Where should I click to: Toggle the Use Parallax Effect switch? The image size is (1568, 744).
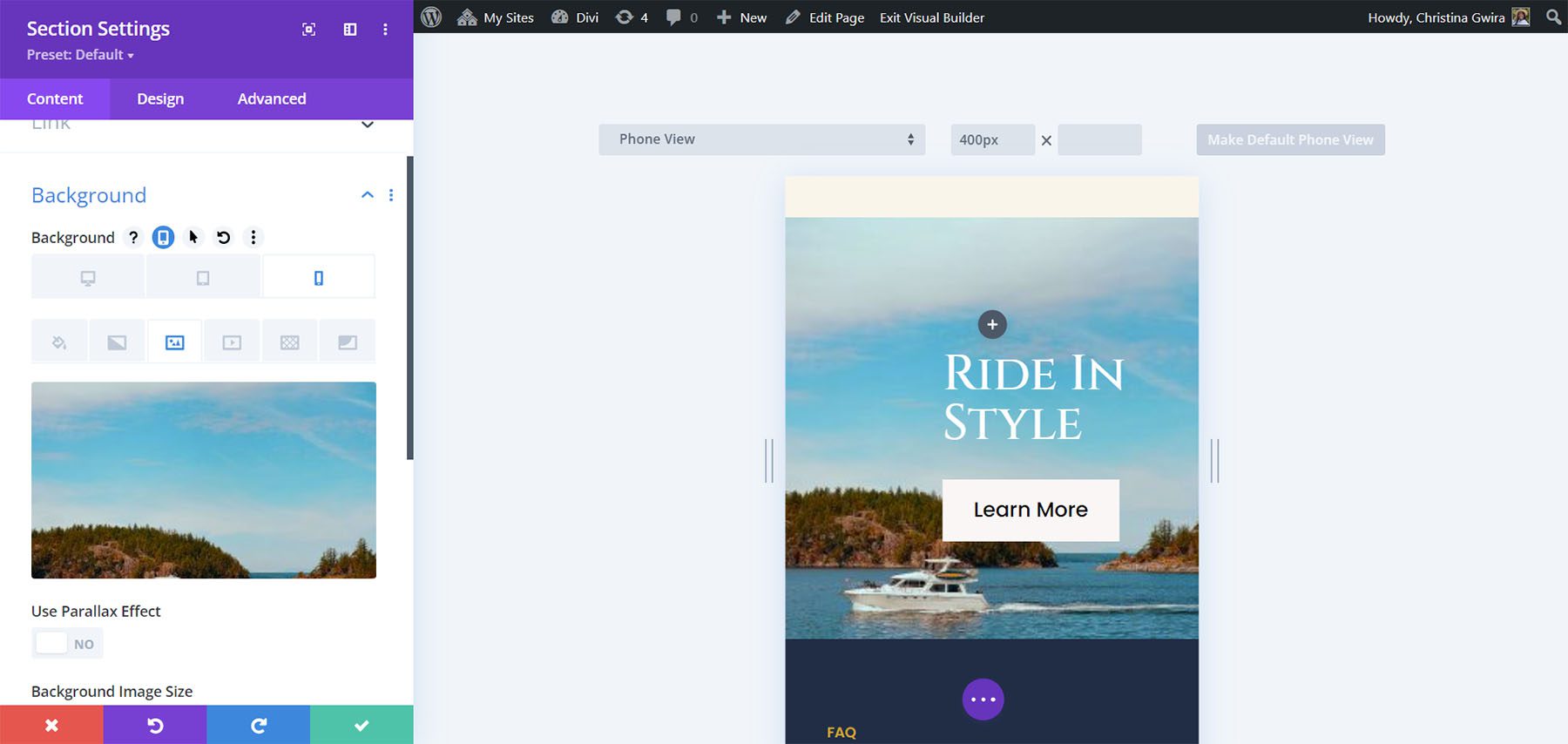(67, 644)
